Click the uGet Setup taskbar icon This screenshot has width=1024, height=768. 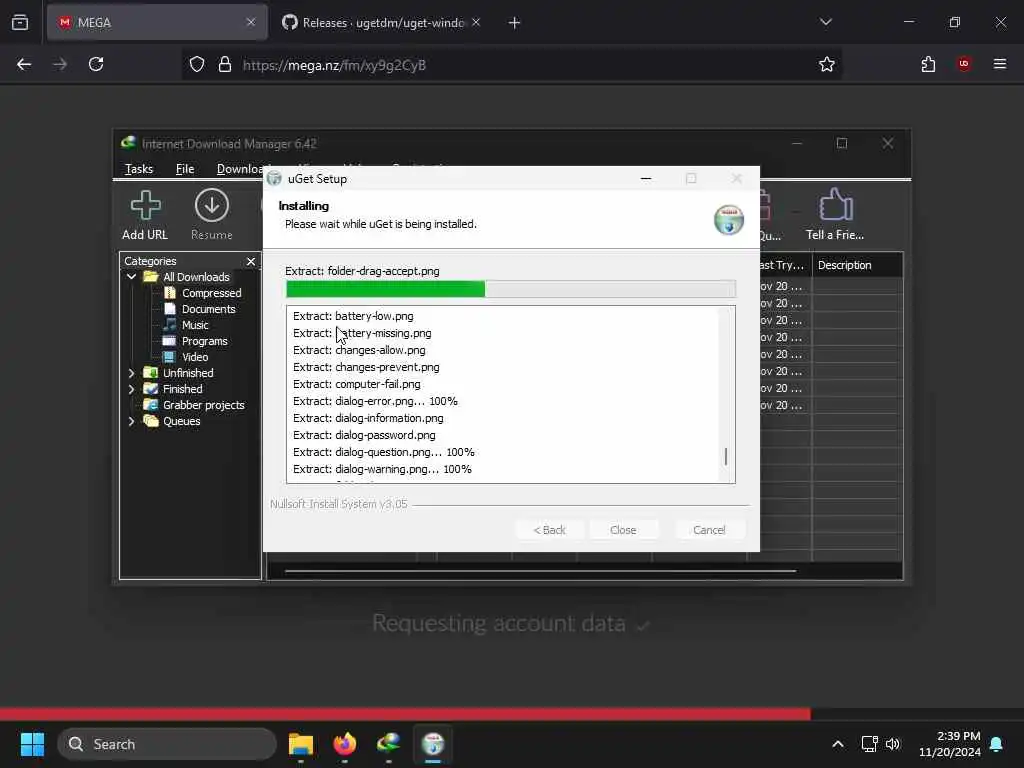click(433, 744)
